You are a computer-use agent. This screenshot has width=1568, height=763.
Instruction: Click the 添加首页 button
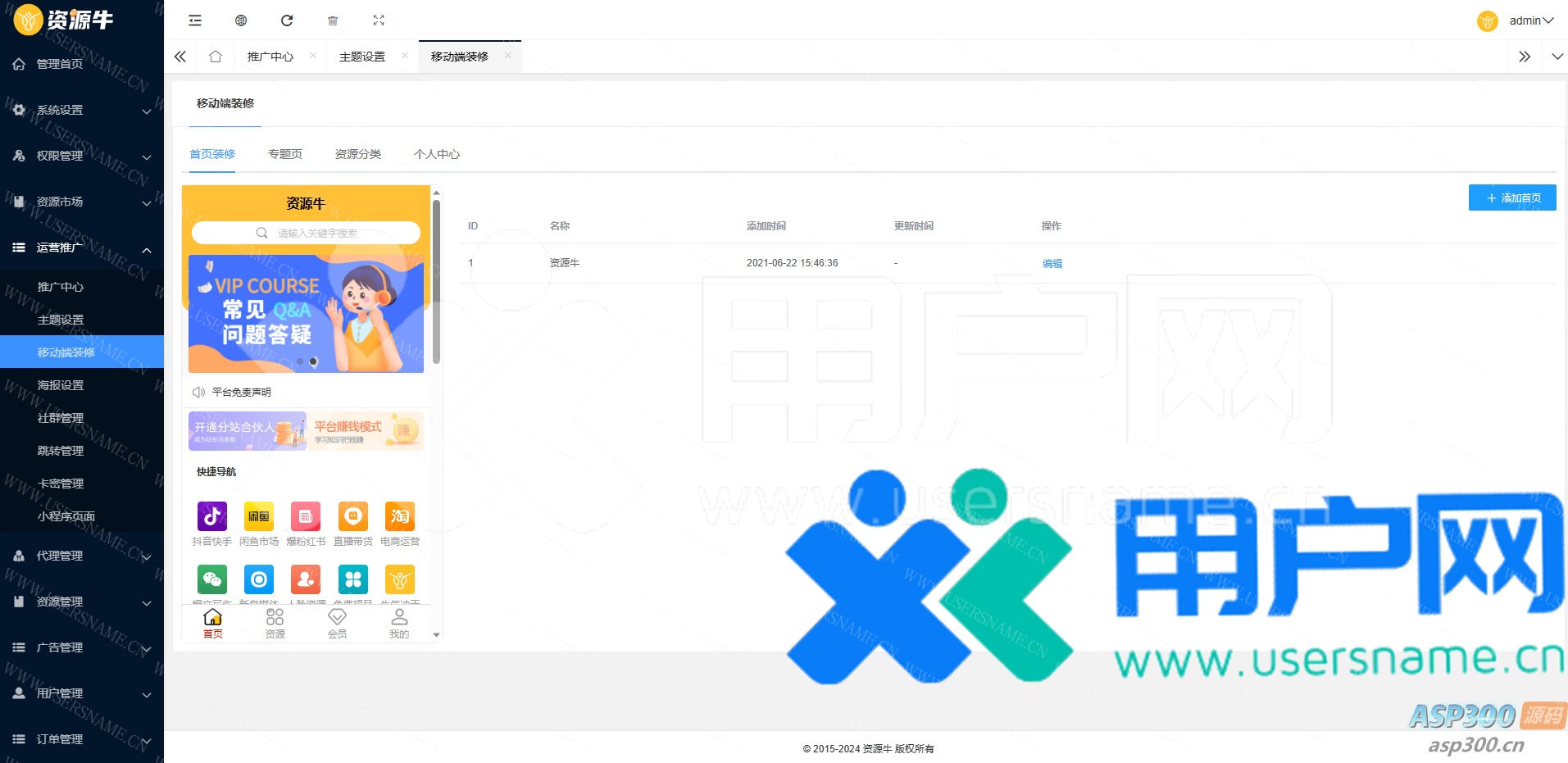(1511, 198)
